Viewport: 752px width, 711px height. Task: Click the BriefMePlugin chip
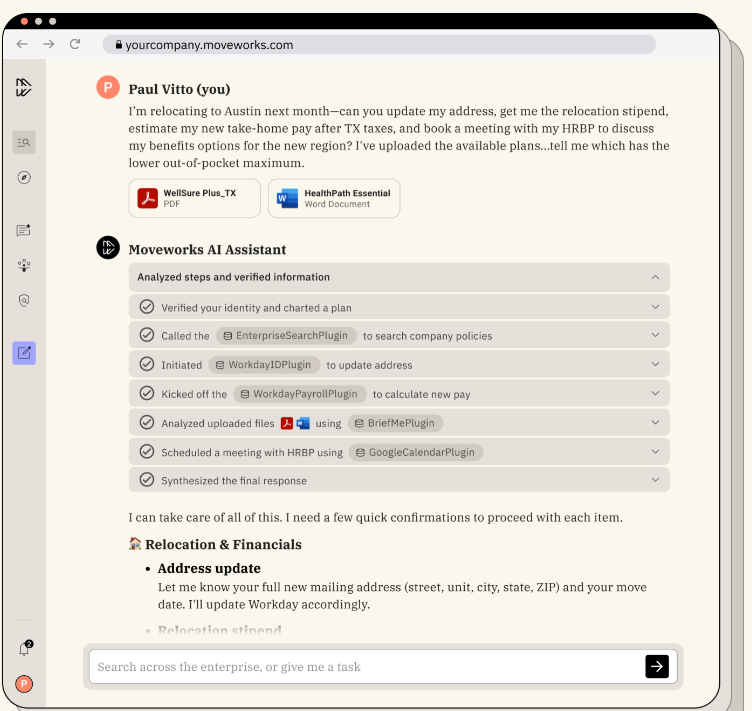[x=396, y=423]
